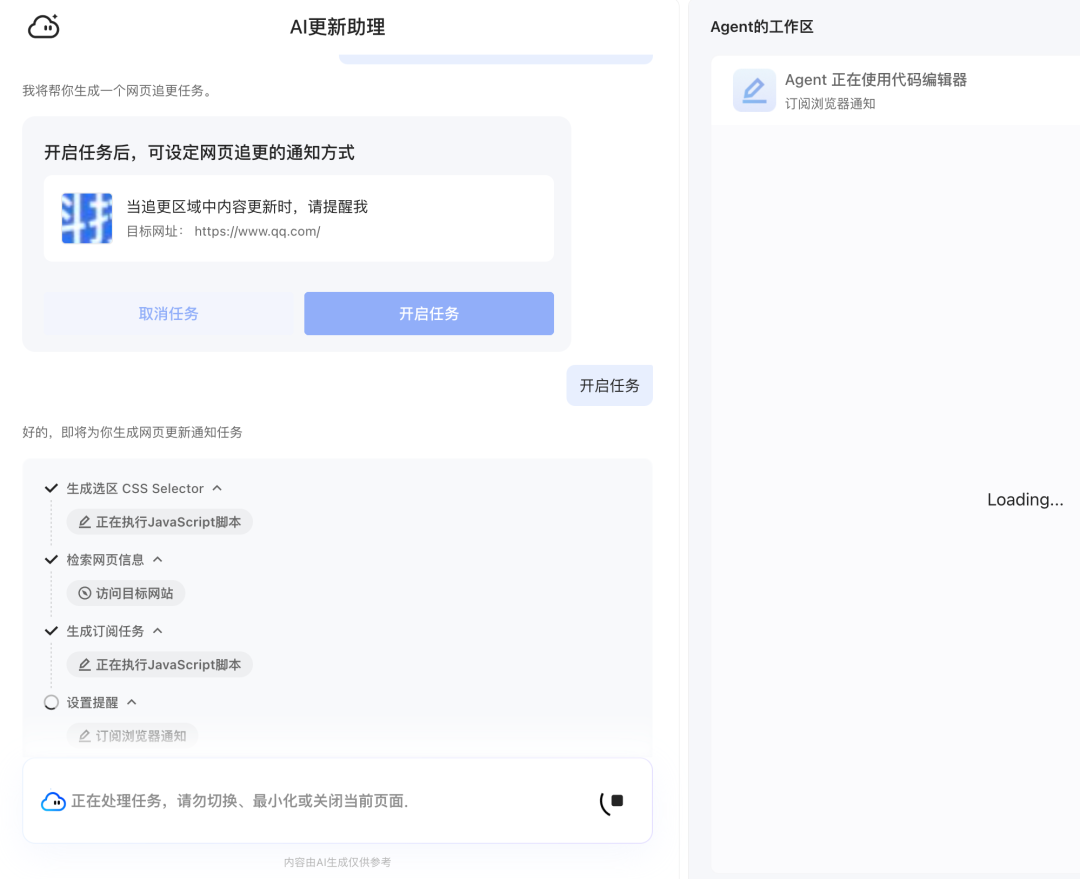Collapse the 检索网页信息 step

(157, 560)
